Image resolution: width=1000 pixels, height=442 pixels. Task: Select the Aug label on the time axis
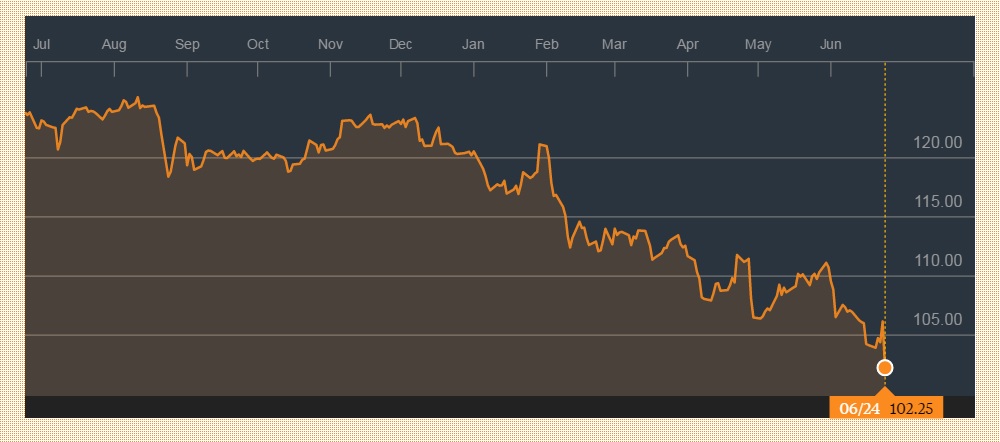(114, 44)
